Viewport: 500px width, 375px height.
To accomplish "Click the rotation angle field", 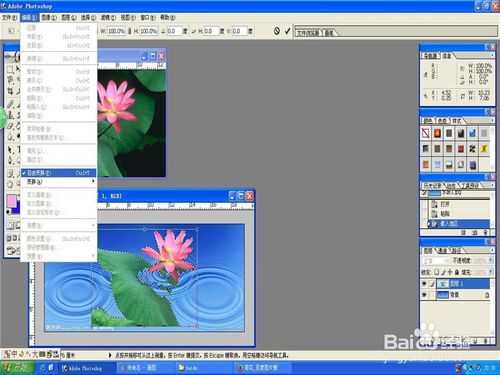I will [x=174, y=31].
